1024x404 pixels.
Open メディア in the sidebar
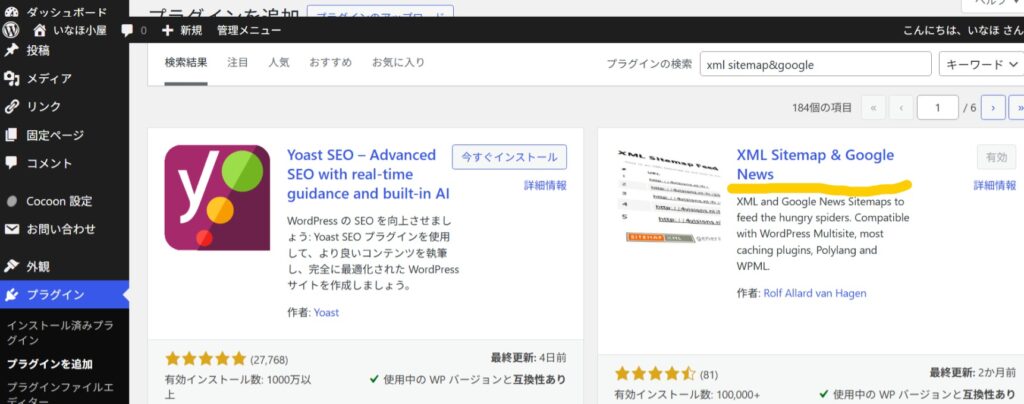click(49, 78)
